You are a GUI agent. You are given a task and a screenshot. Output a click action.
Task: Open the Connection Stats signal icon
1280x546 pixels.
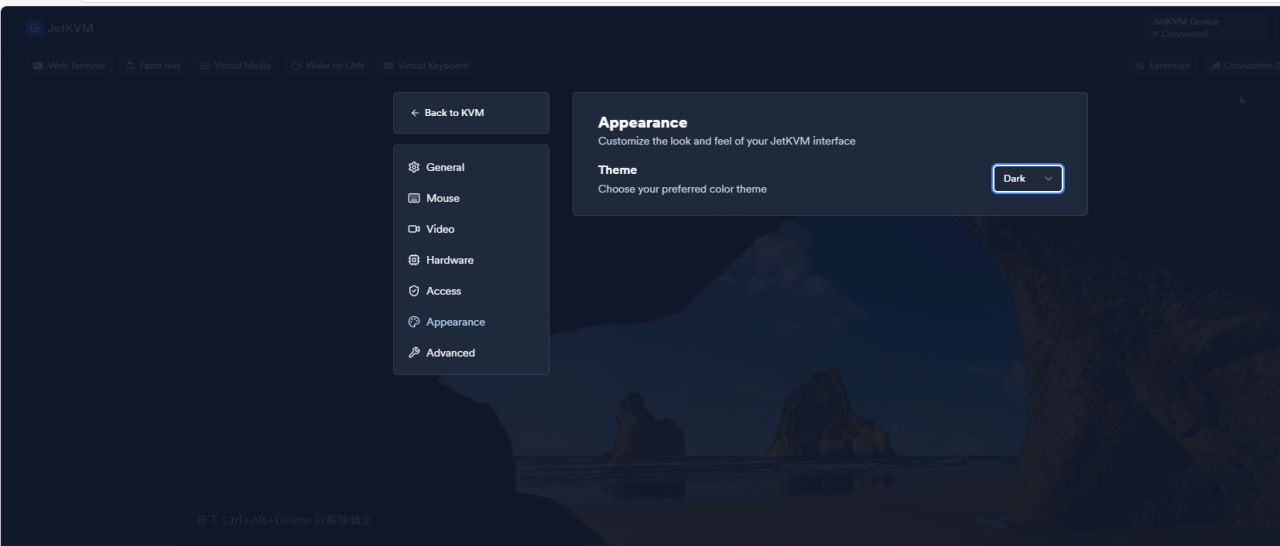1215,66
